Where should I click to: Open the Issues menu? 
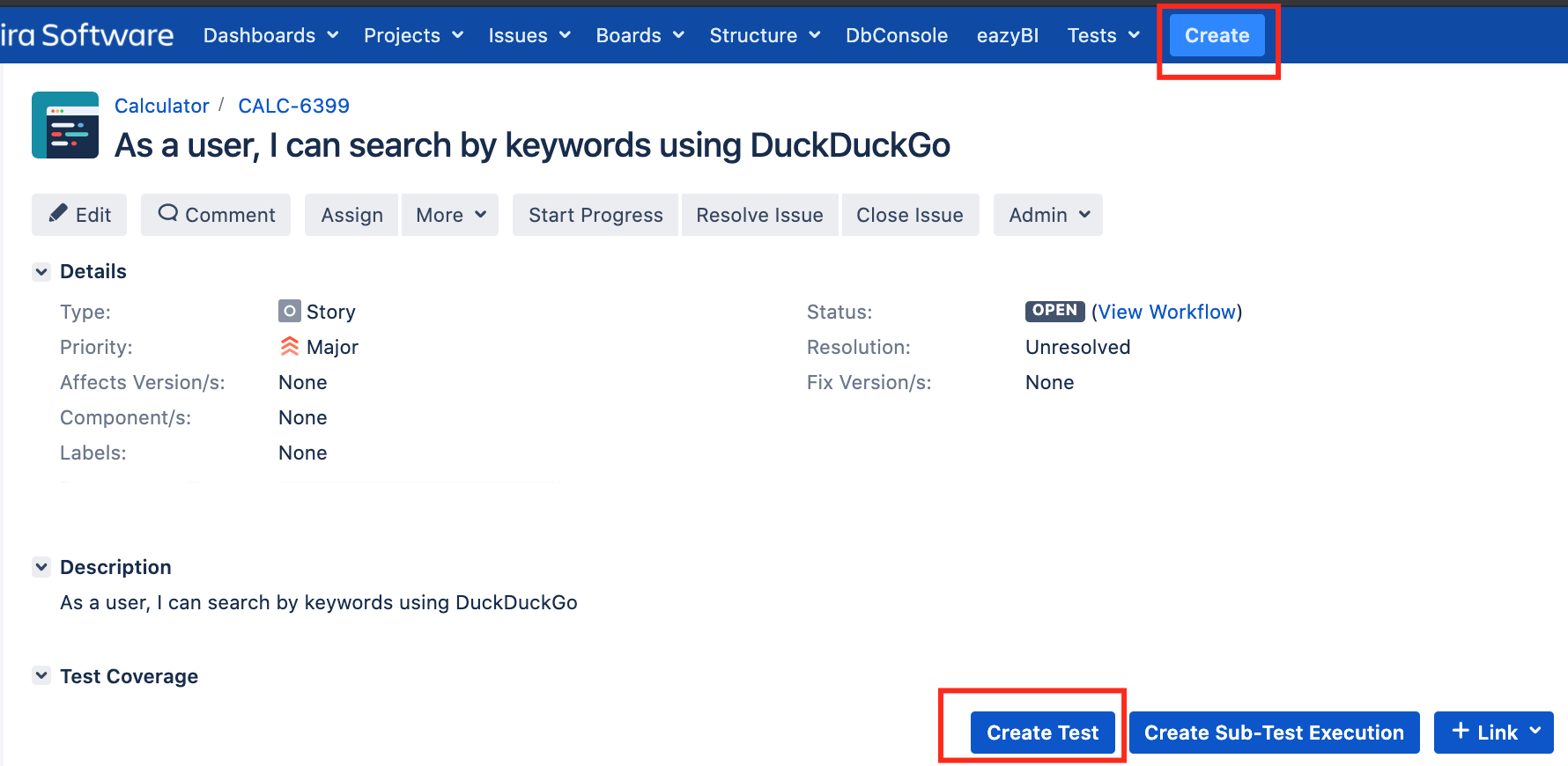click(529, 35)
